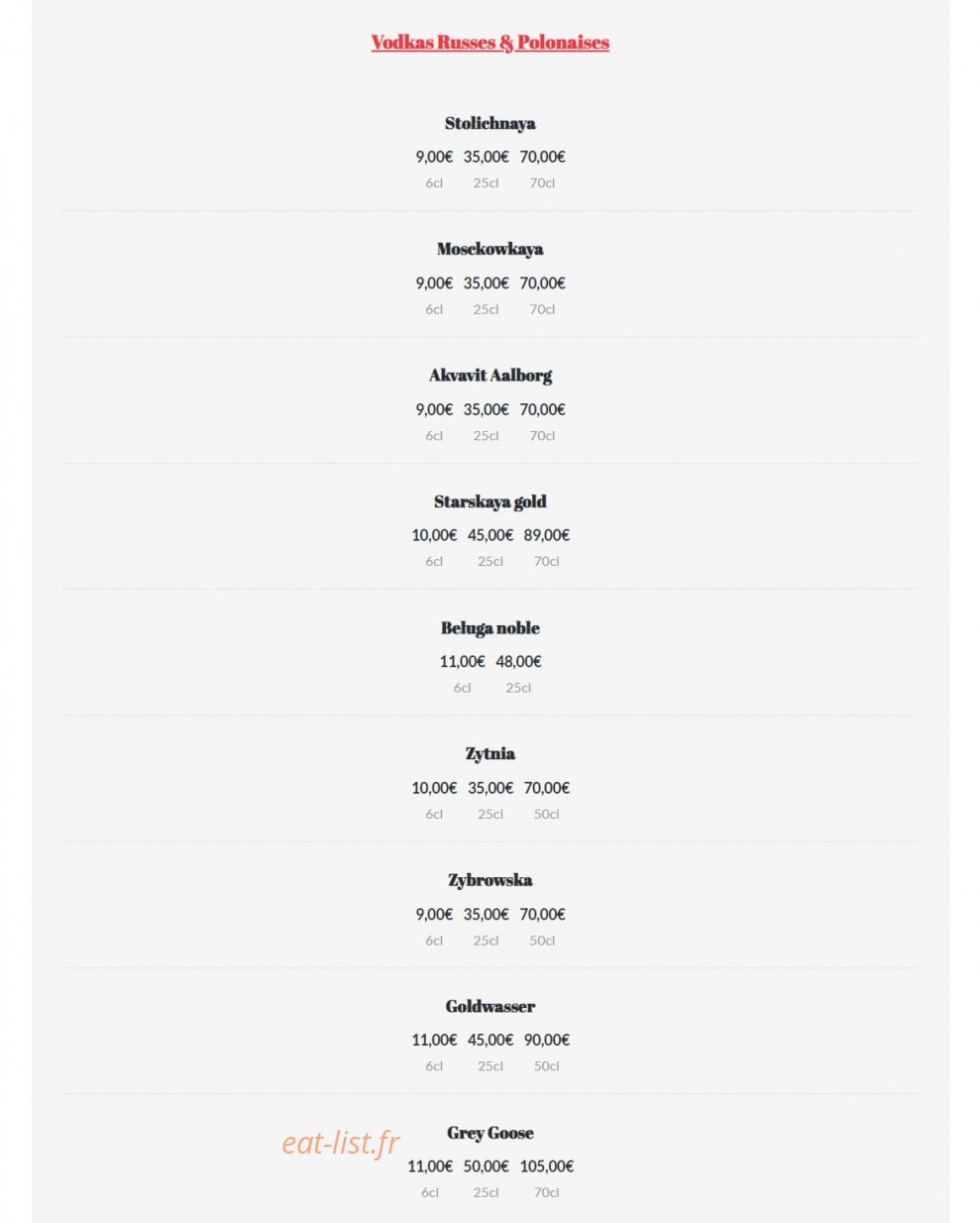This screenshot has height=1223, width=980.
Task: Select the Grey Goose title
Action: tap(490, 1133)
